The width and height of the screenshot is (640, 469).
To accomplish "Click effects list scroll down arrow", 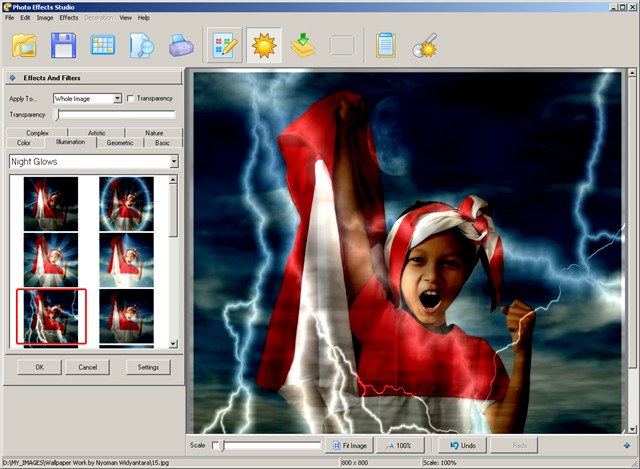I will pyautogui.click(x=173, y=344).
